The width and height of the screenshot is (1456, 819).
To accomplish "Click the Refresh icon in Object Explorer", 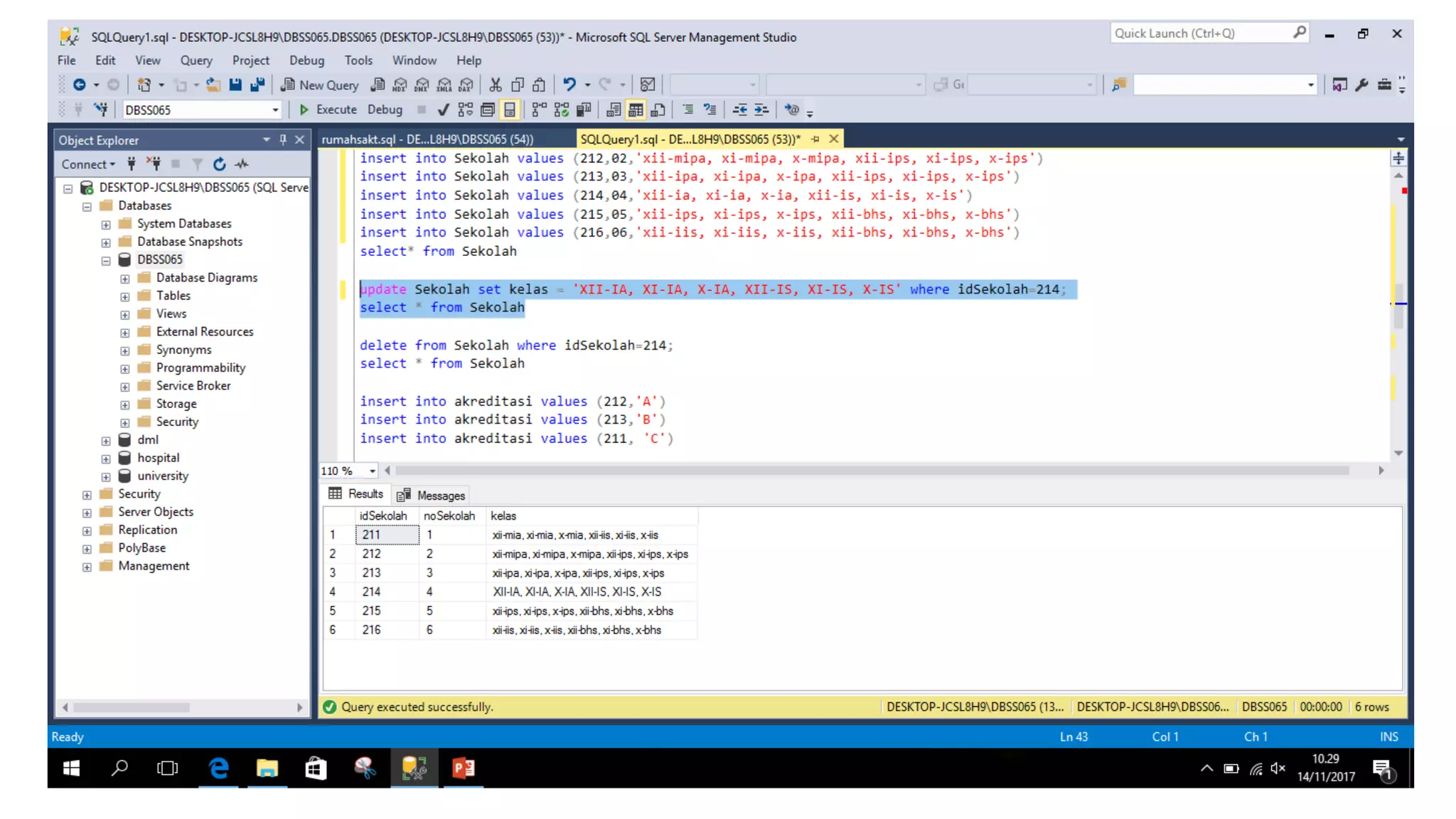I will click(220, 164).
